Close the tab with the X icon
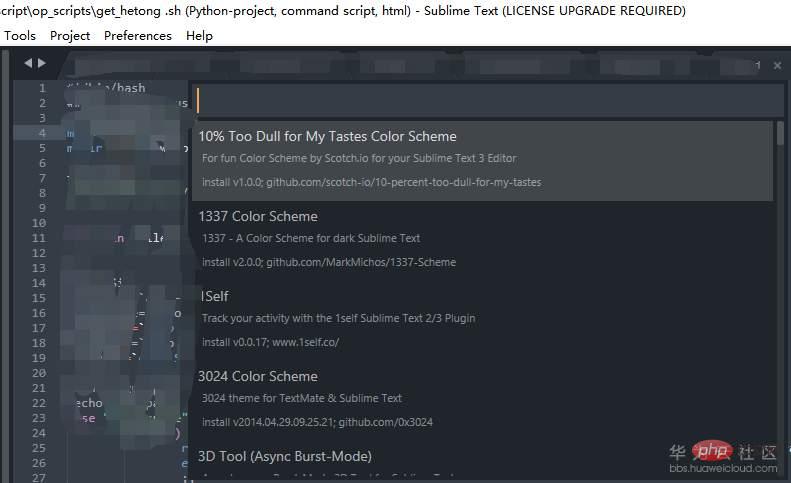791x483 pixels. (x=777, y=66)
